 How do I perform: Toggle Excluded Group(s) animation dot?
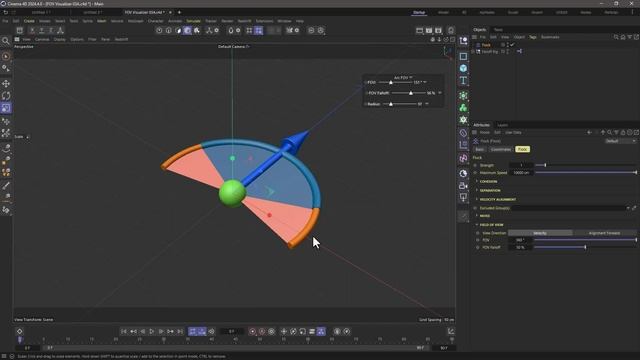point(475,208)
